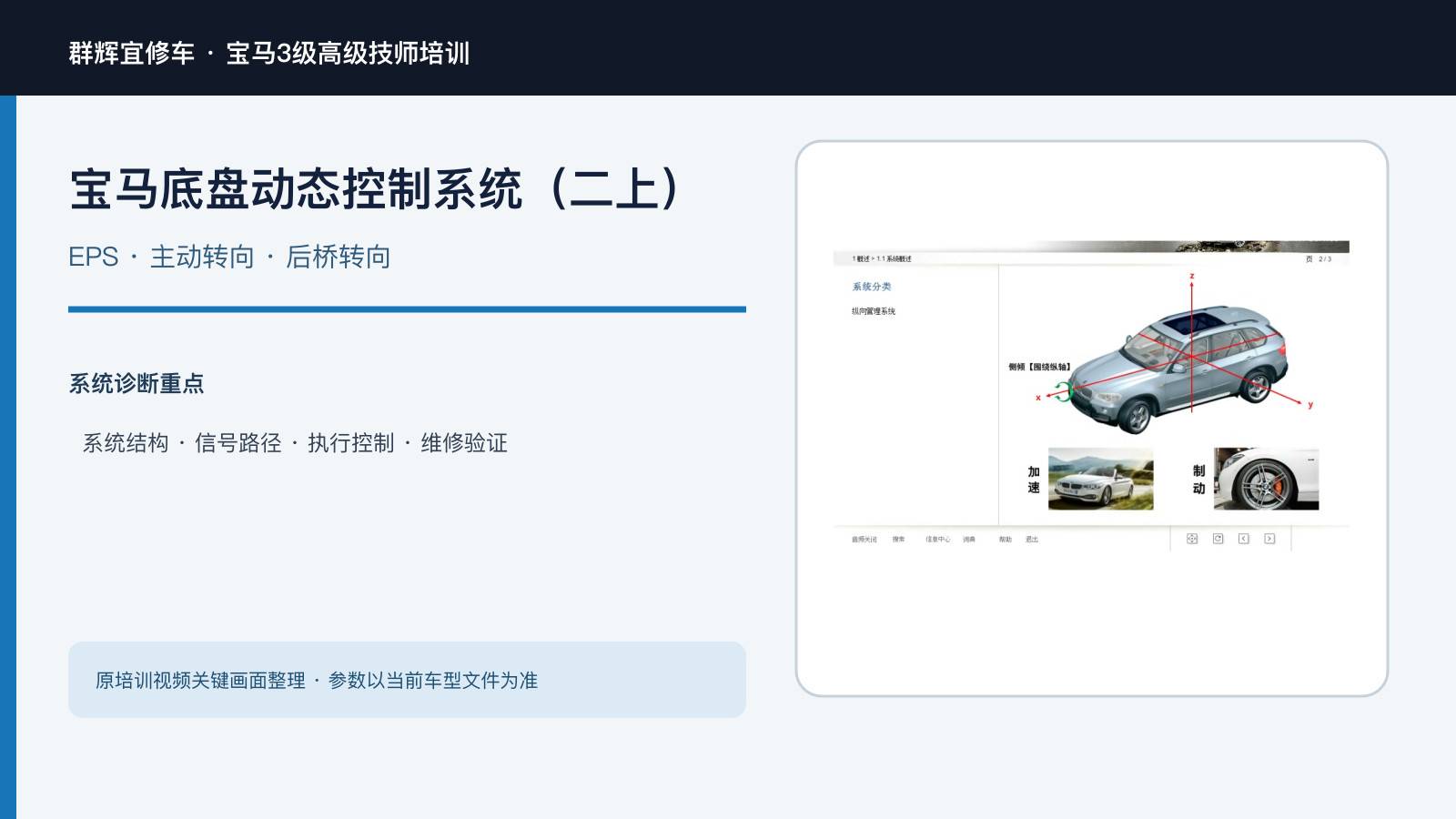Click the 加速 label beside the convertible

pyautogui.click(x=1034, y=480)
